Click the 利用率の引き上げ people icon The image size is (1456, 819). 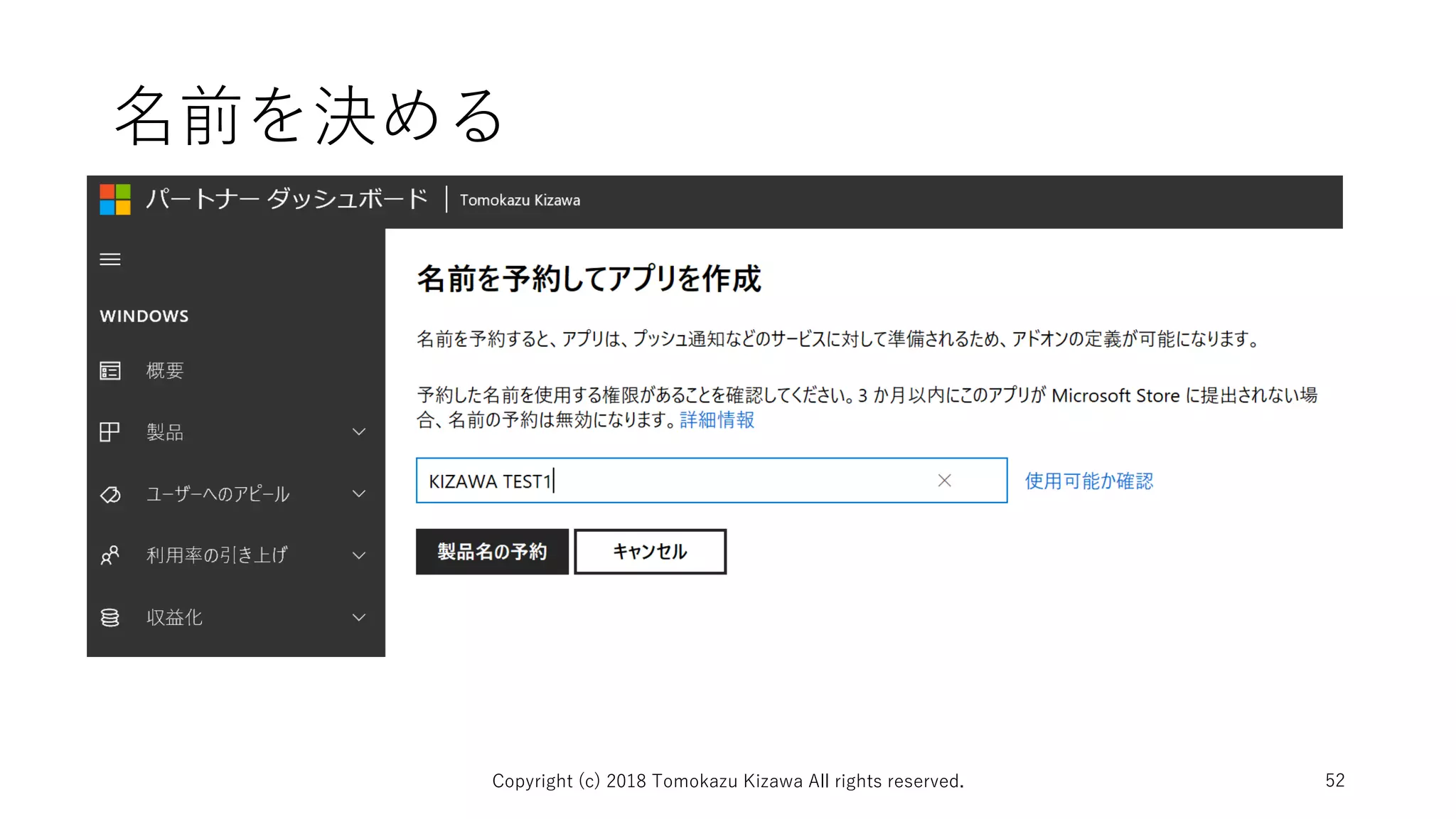109,555
